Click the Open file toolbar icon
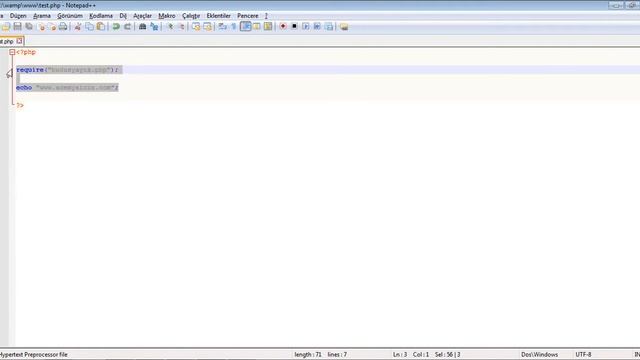The height and width of the screenshot is (360, 640). [x=6, y=27]
